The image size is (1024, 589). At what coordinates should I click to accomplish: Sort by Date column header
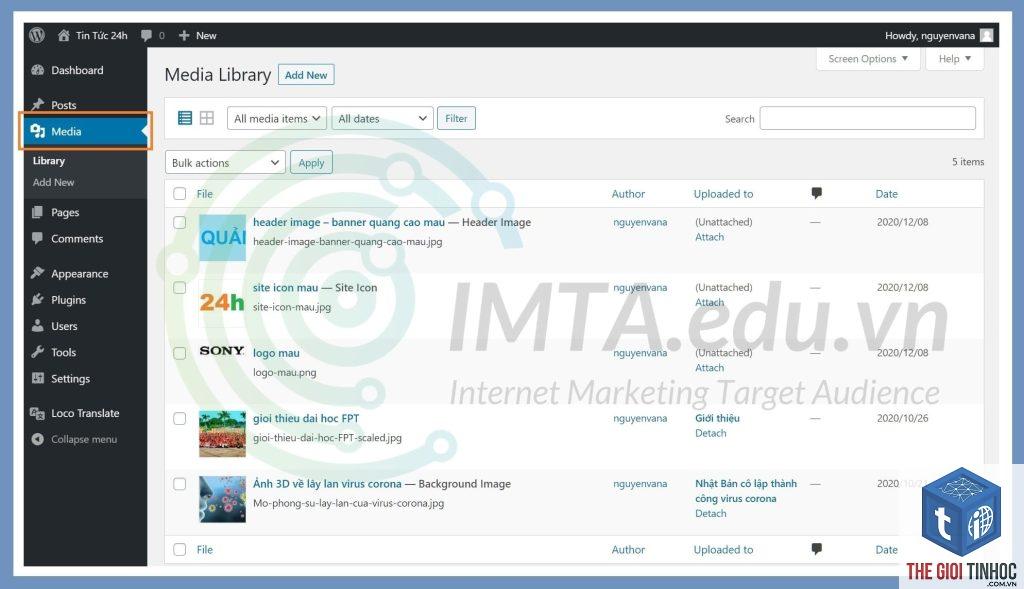[x=886, y=193]
